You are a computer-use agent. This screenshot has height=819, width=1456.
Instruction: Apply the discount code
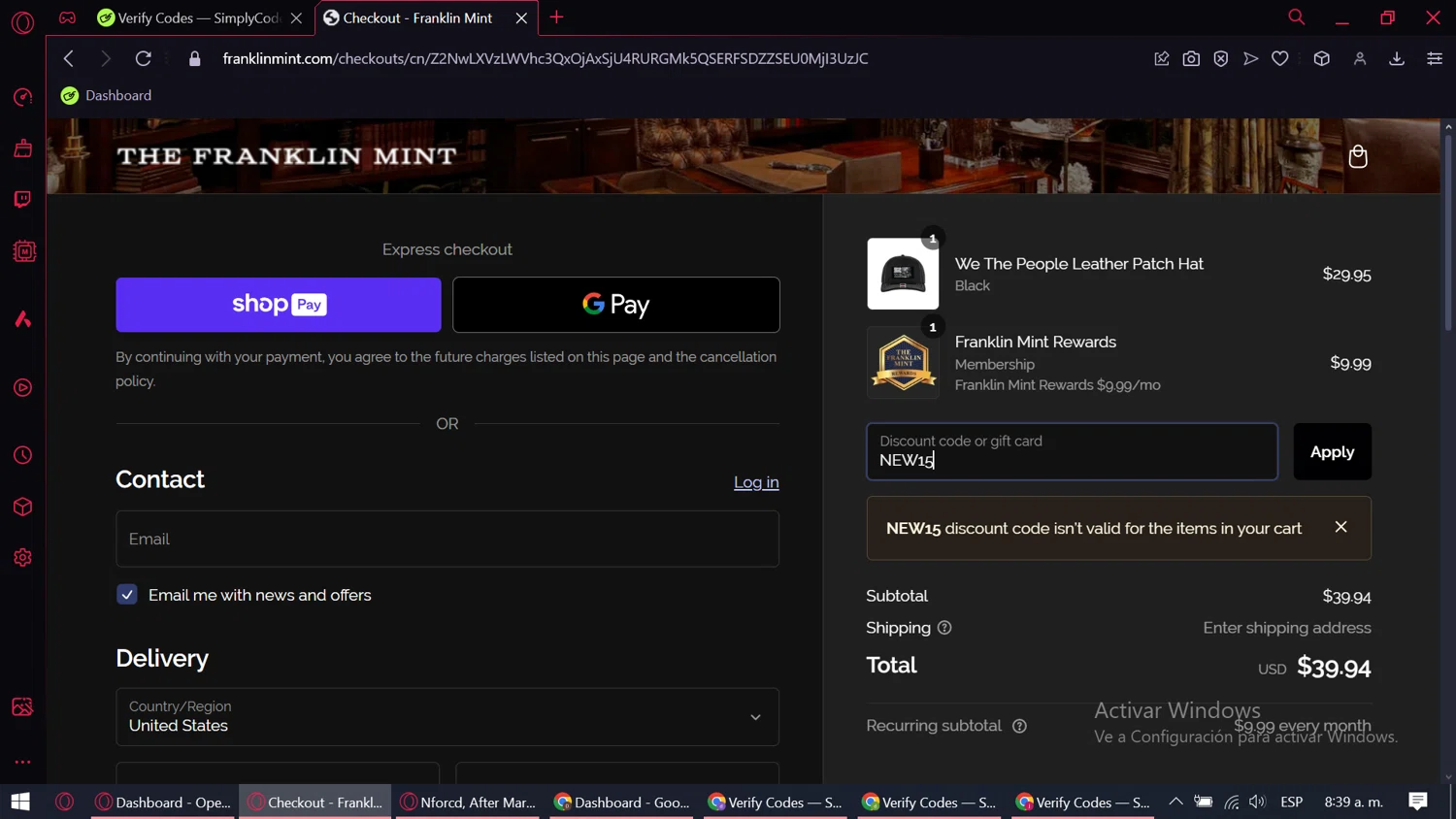[1332, 451]
